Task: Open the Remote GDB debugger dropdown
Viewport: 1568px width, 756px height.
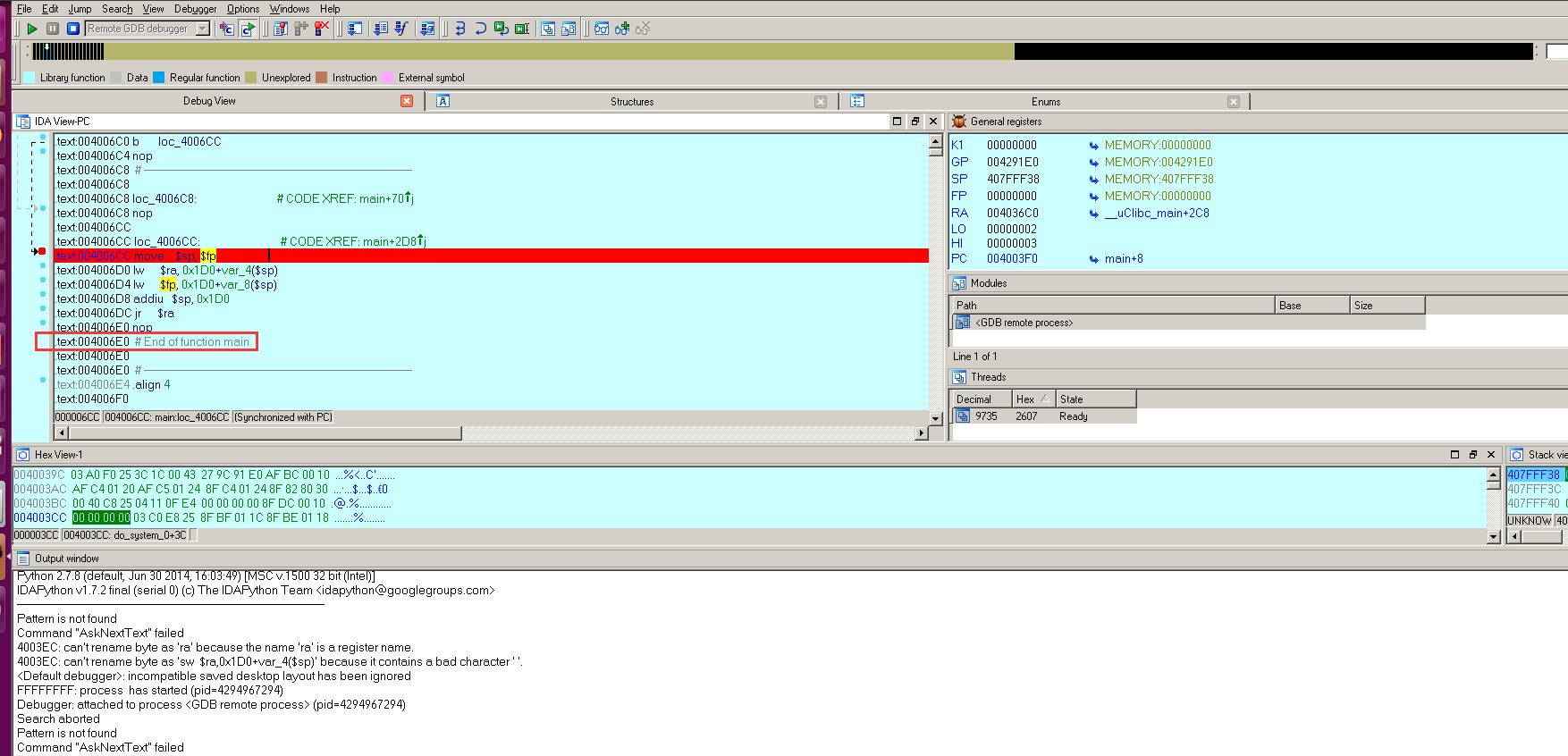Action: click(203, 29)
